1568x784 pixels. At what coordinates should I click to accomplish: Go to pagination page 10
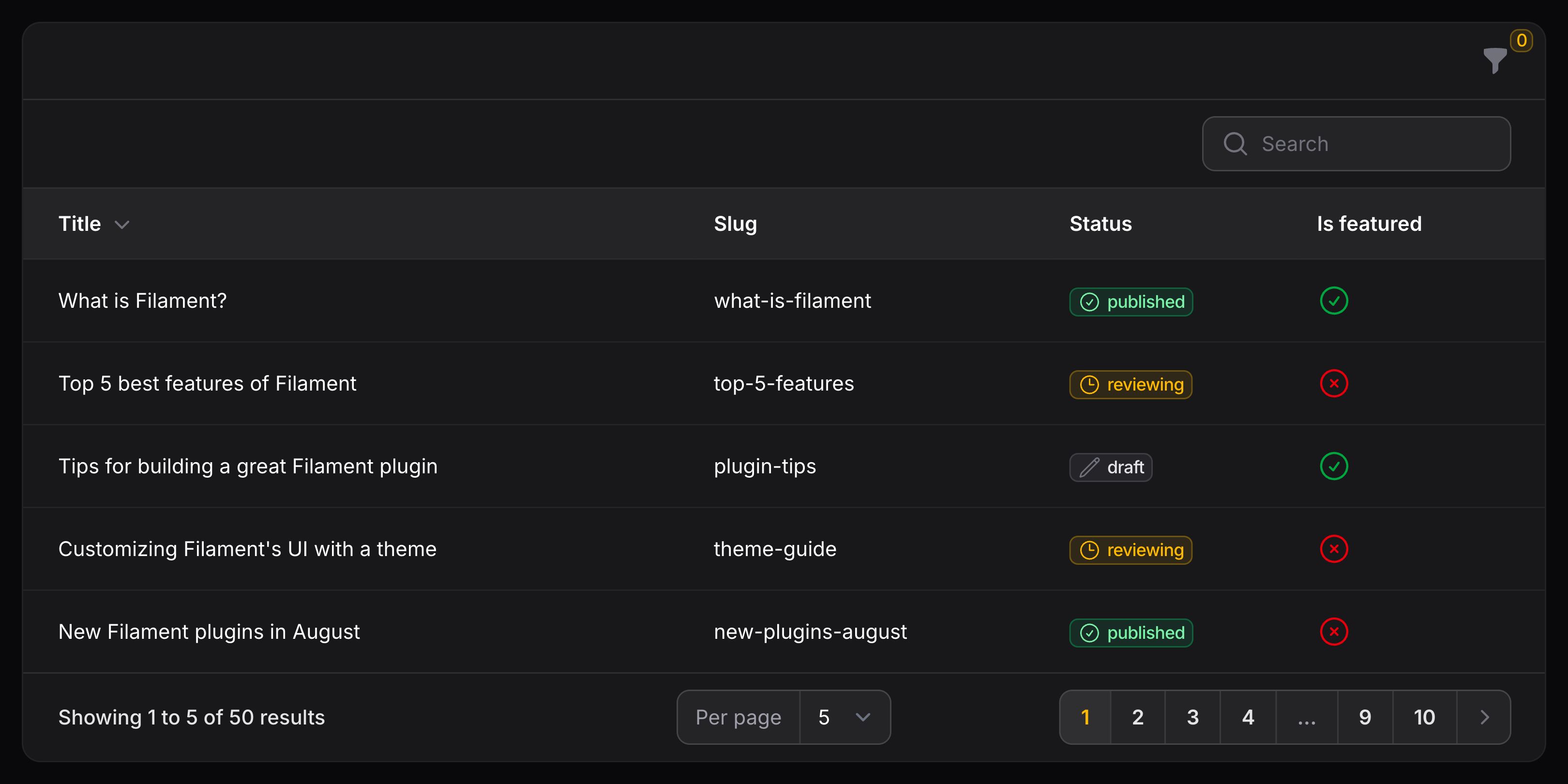coord(1424,717)
